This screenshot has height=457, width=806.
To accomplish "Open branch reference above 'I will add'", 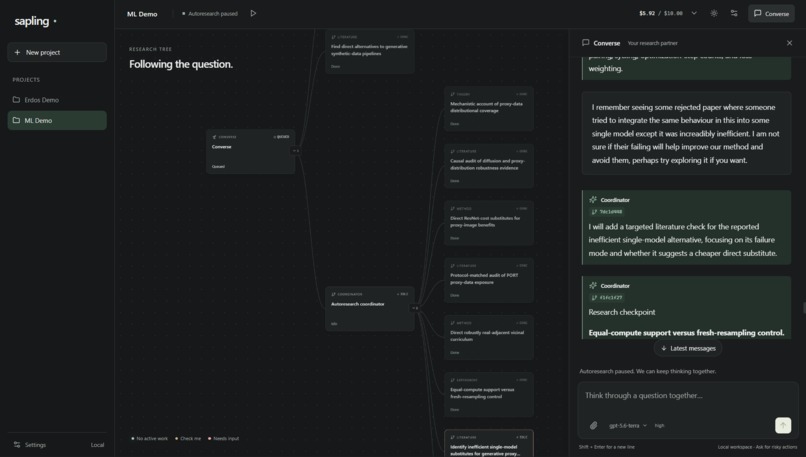I will coord(607,212).
